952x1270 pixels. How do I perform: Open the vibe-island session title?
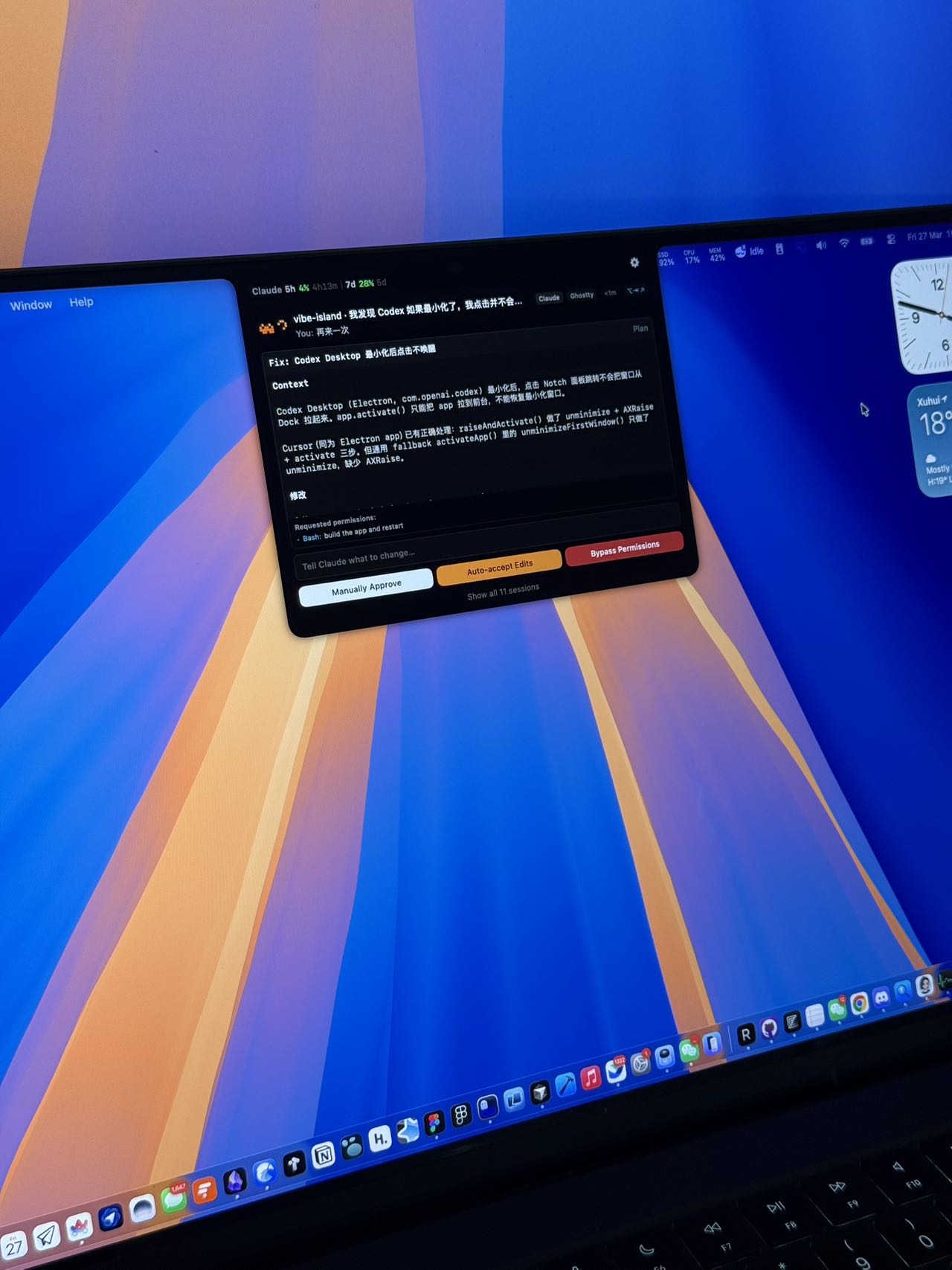click(407, 310)
